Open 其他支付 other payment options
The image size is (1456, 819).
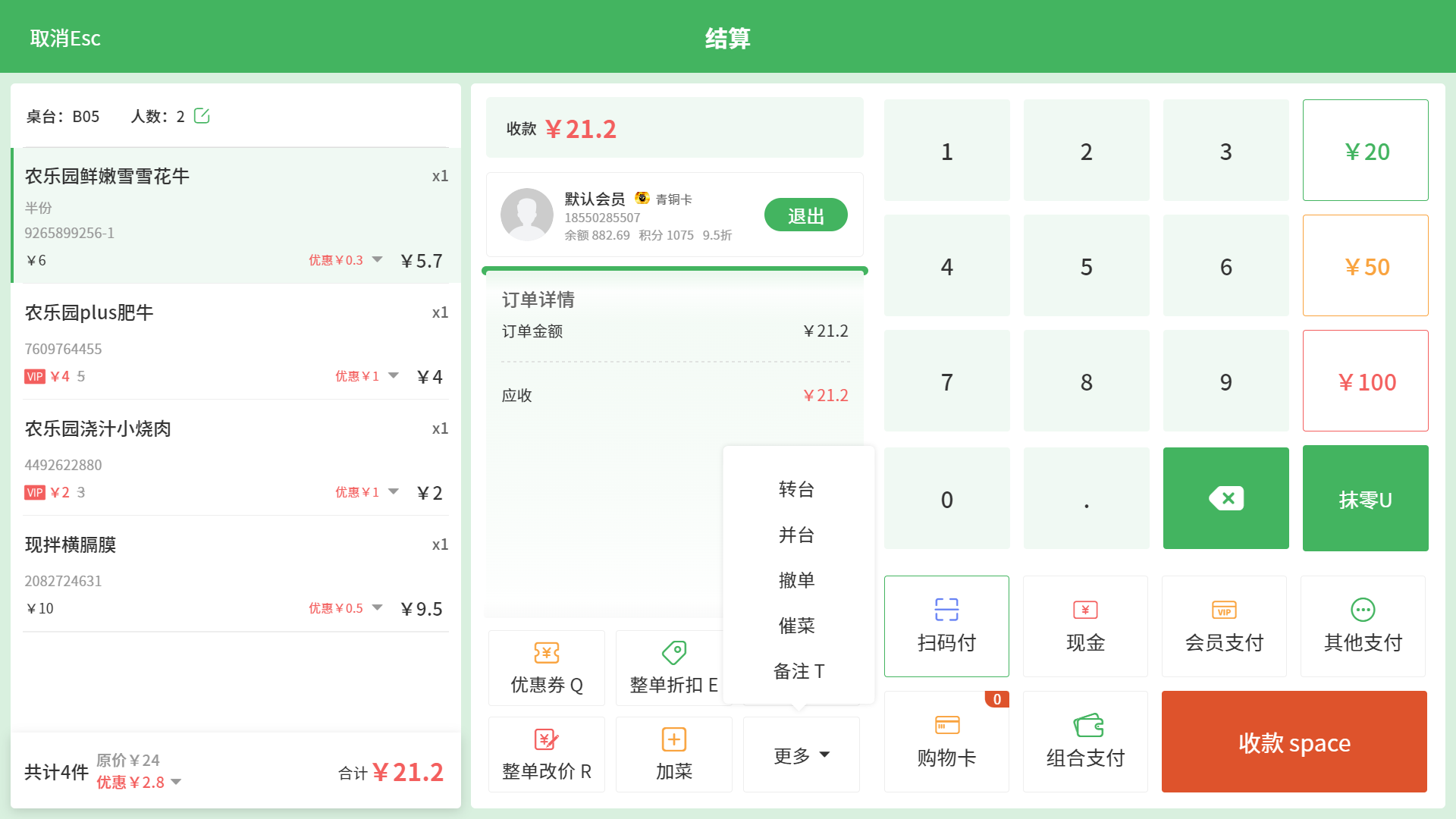1363,626
